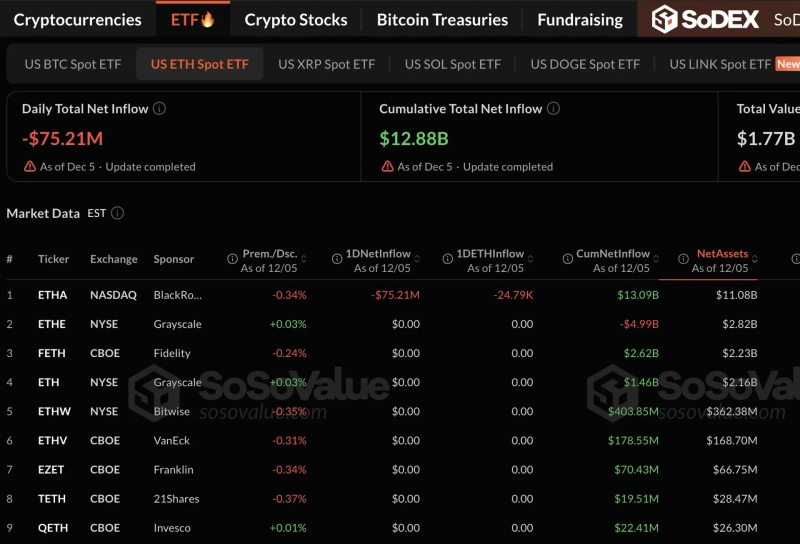Toggle NetAssets column sort arrows

(x=756, y=259)
